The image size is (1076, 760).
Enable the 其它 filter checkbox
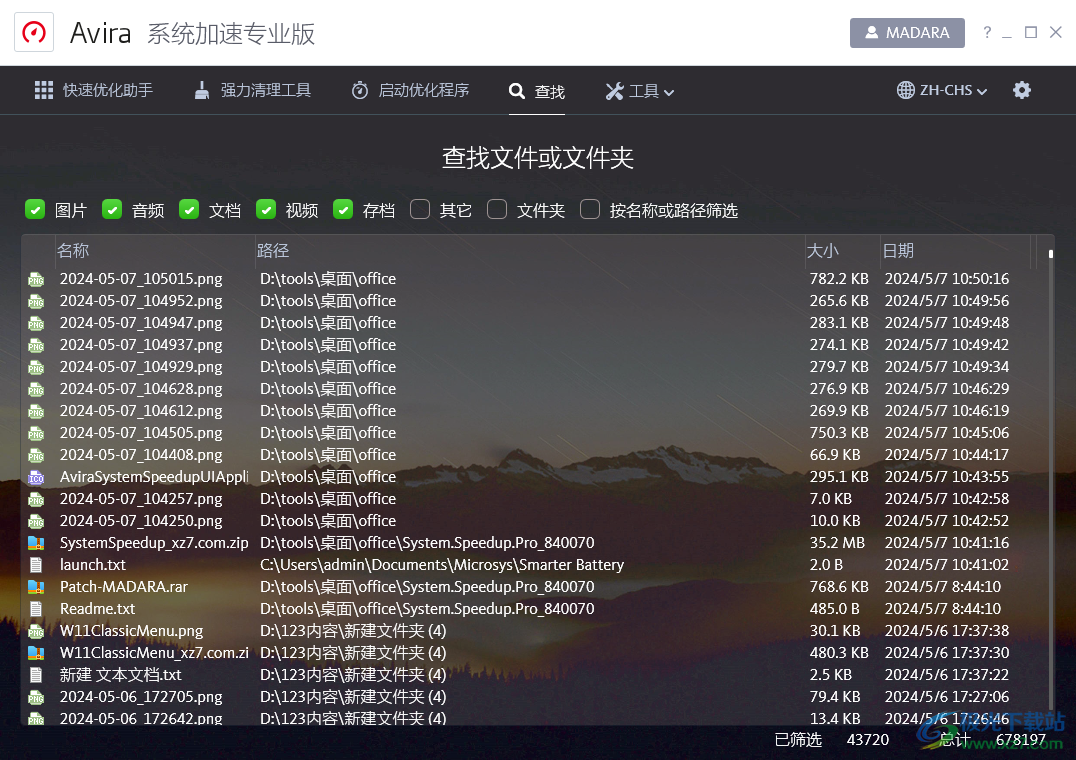point(419,210)
